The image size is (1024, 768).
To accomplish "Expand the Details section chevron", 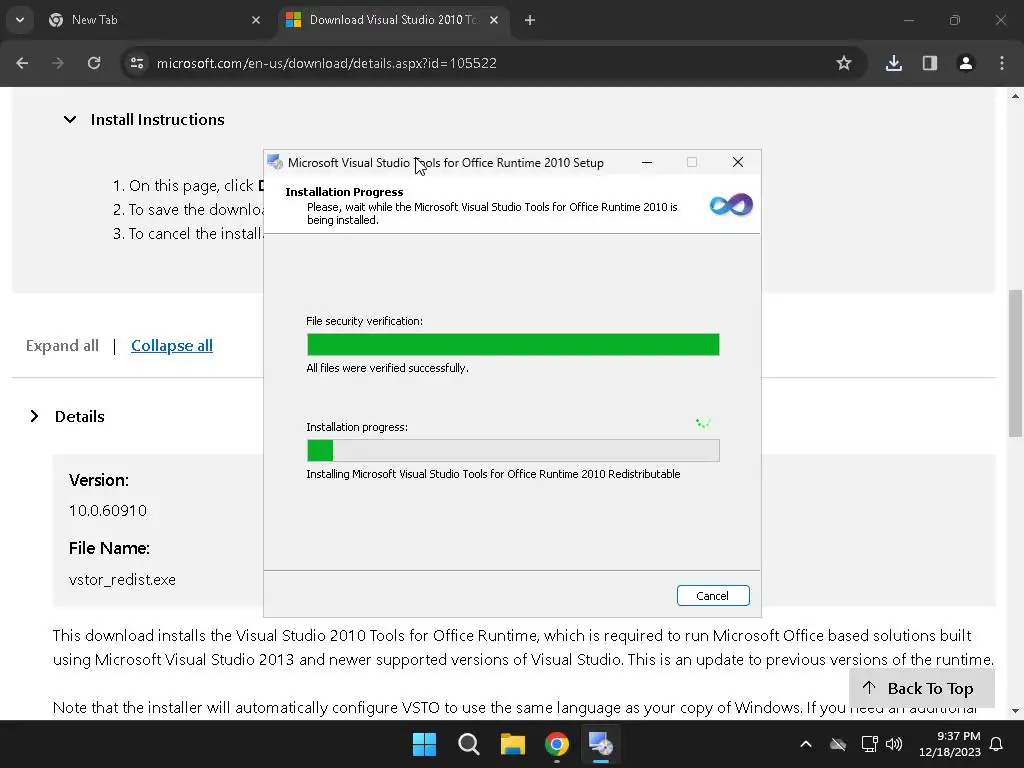I will pos(35,416).
